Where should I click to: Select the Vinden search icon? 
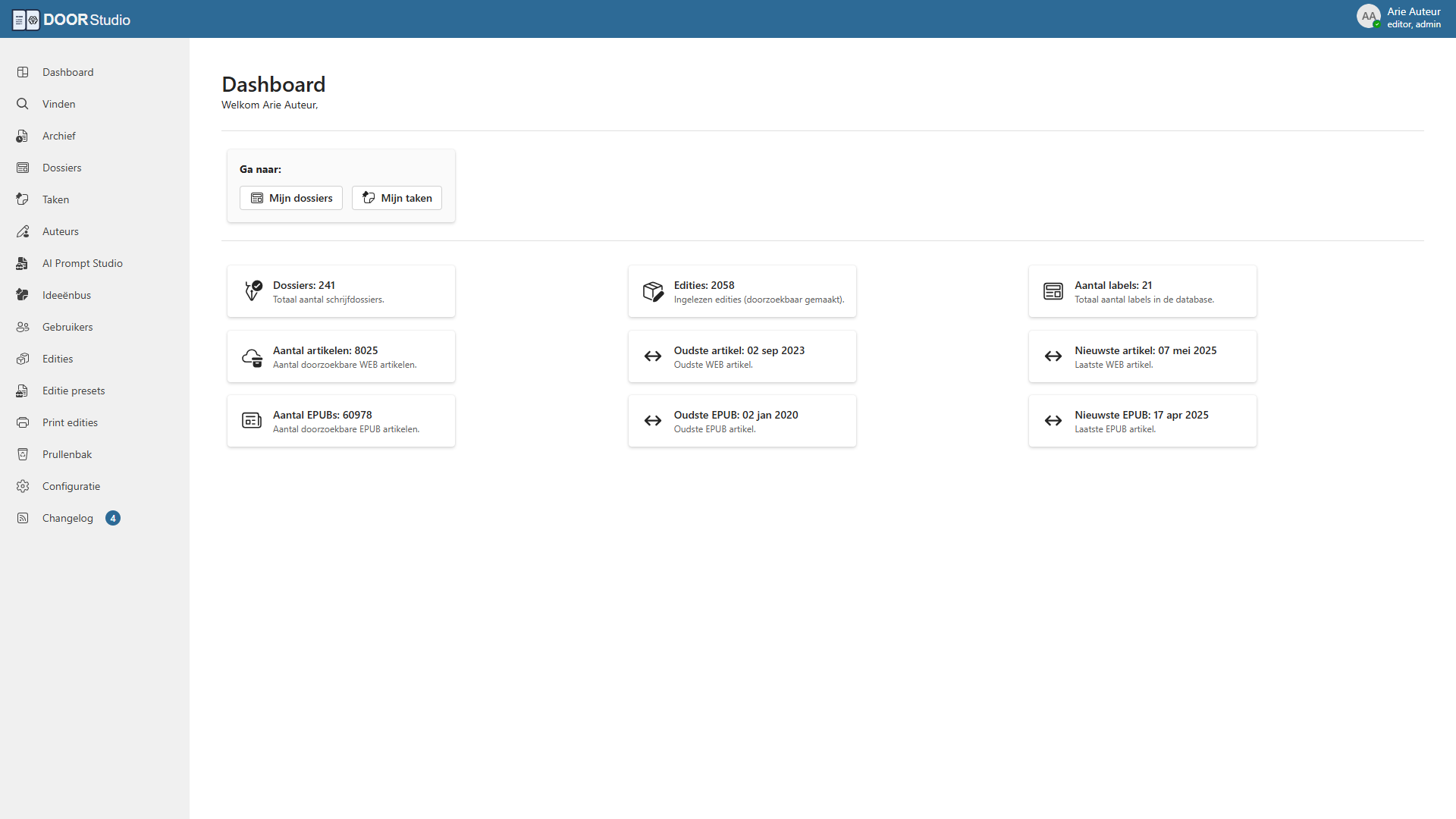22,103
